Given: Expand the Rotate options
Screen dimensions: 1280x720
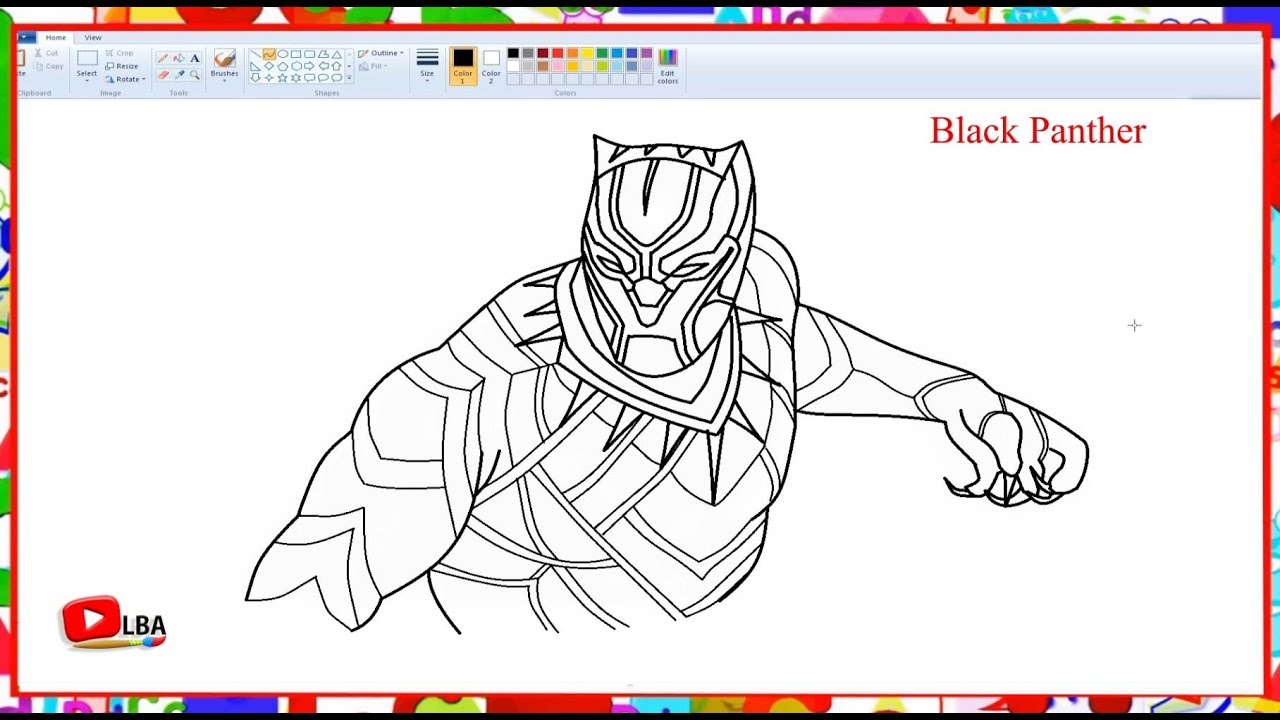Looking at the screenshot, I should 129,79.
